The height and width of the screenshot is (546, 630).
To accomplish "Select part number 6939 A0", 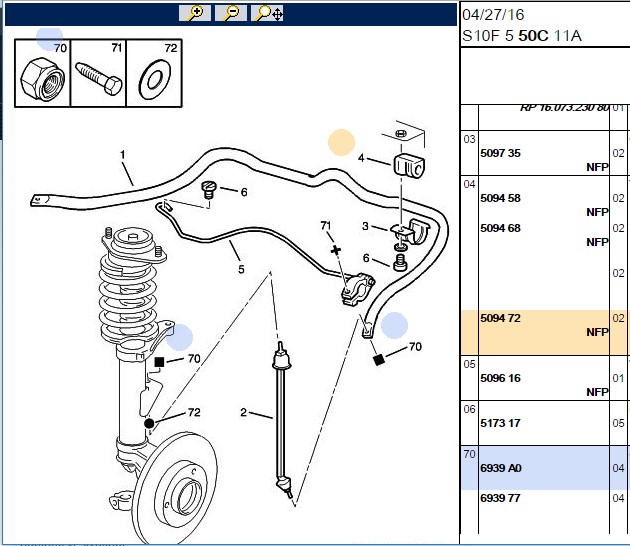I will tap(501, 468).
